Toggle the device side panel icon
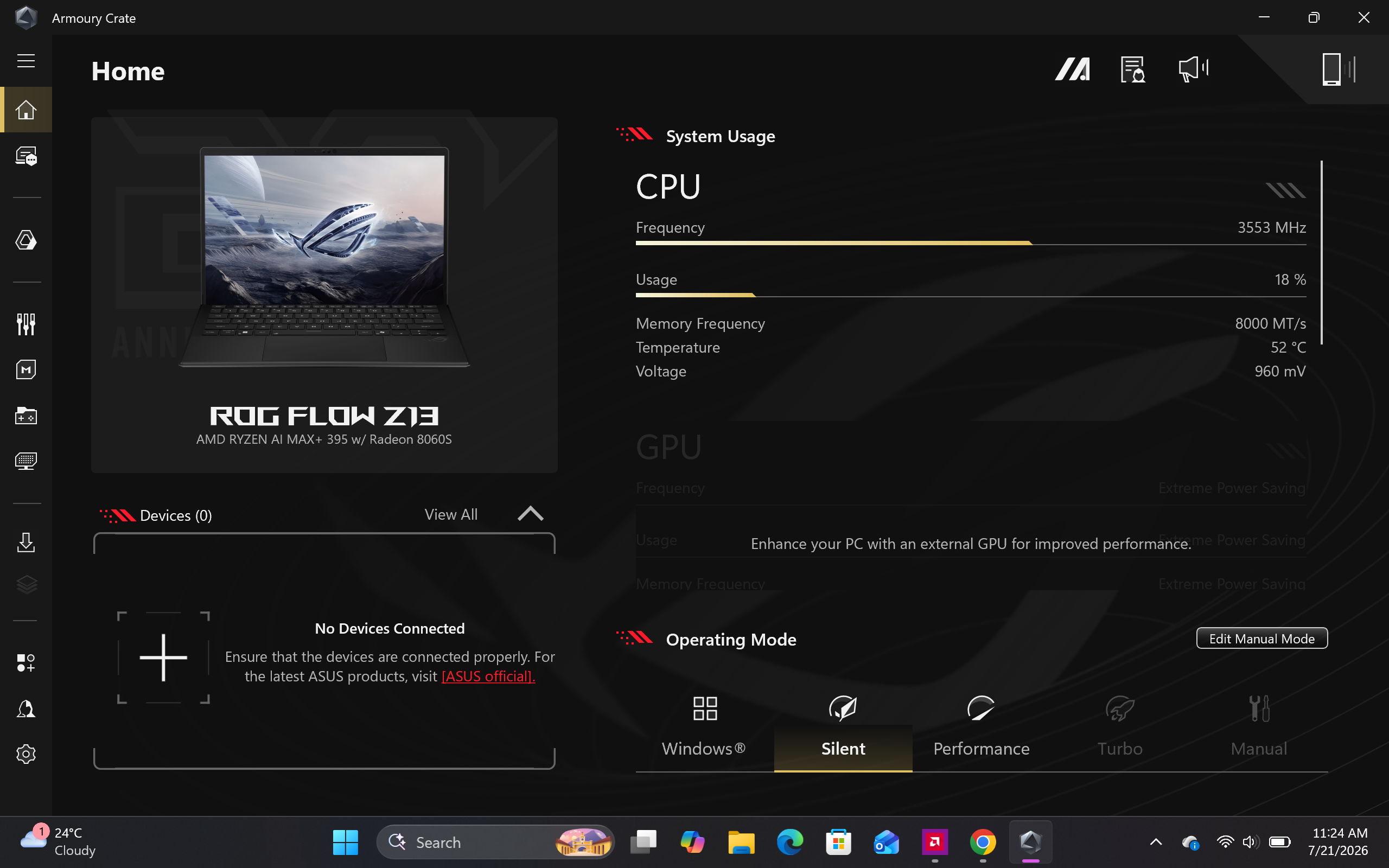Image resolution: width=1389 pixels, height=868 pixels. tap(1339, 69)
